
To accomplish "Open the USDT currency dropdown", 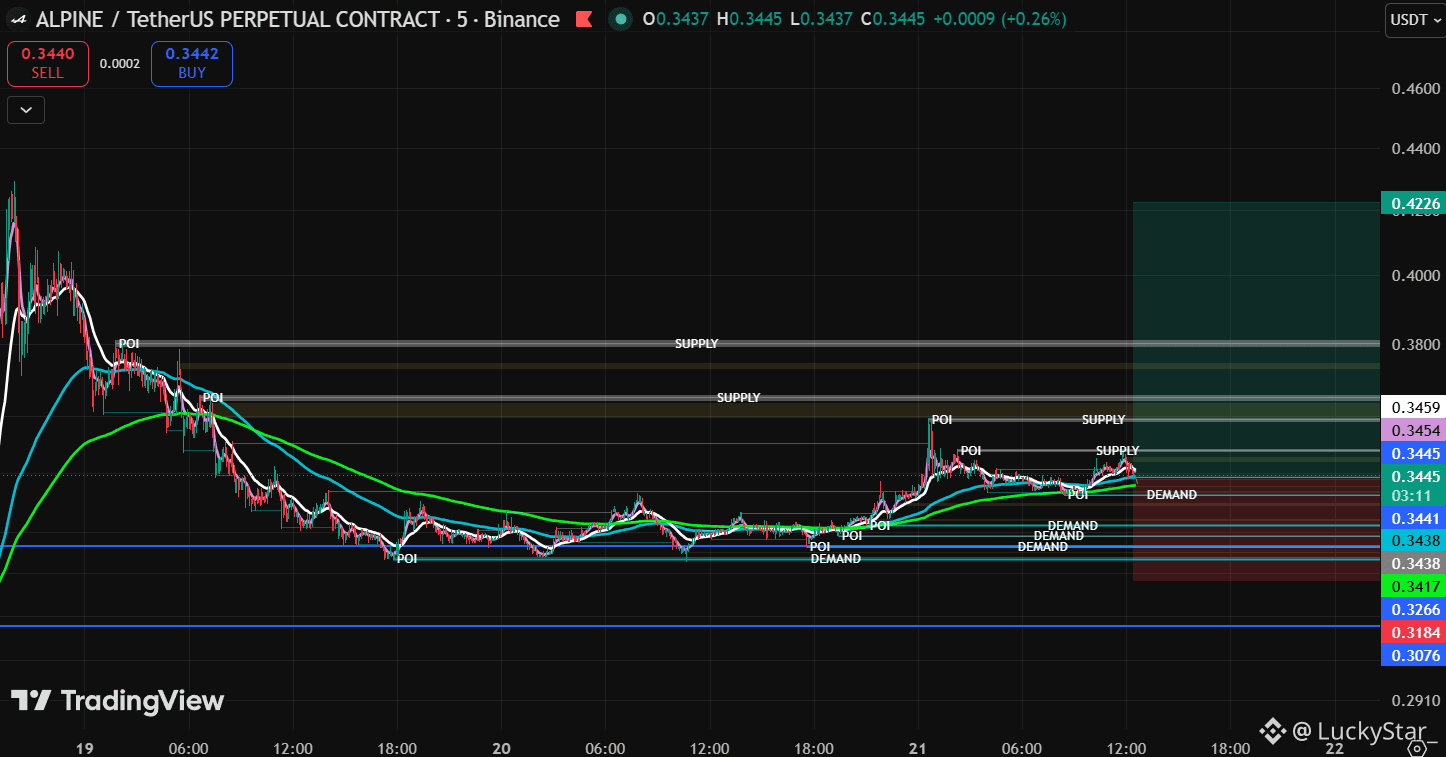I will click(1415, 19).
